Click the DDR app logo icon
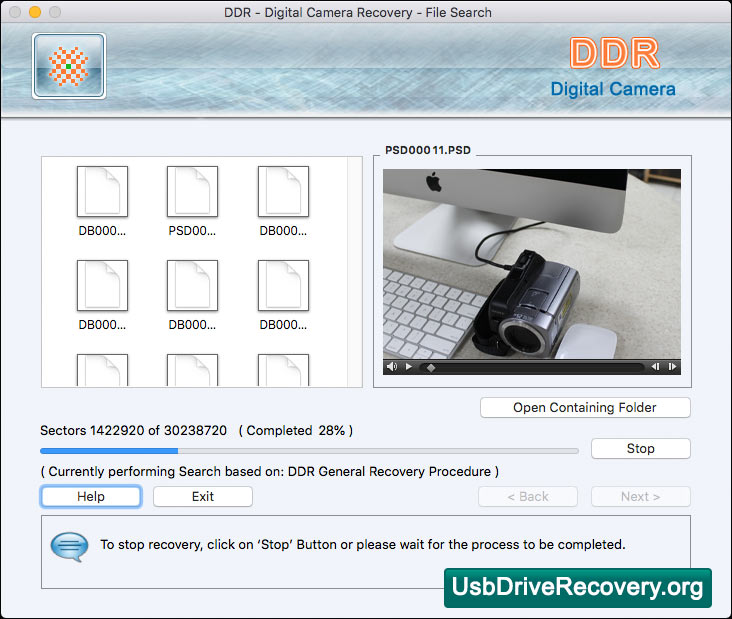 coord(69,66)
